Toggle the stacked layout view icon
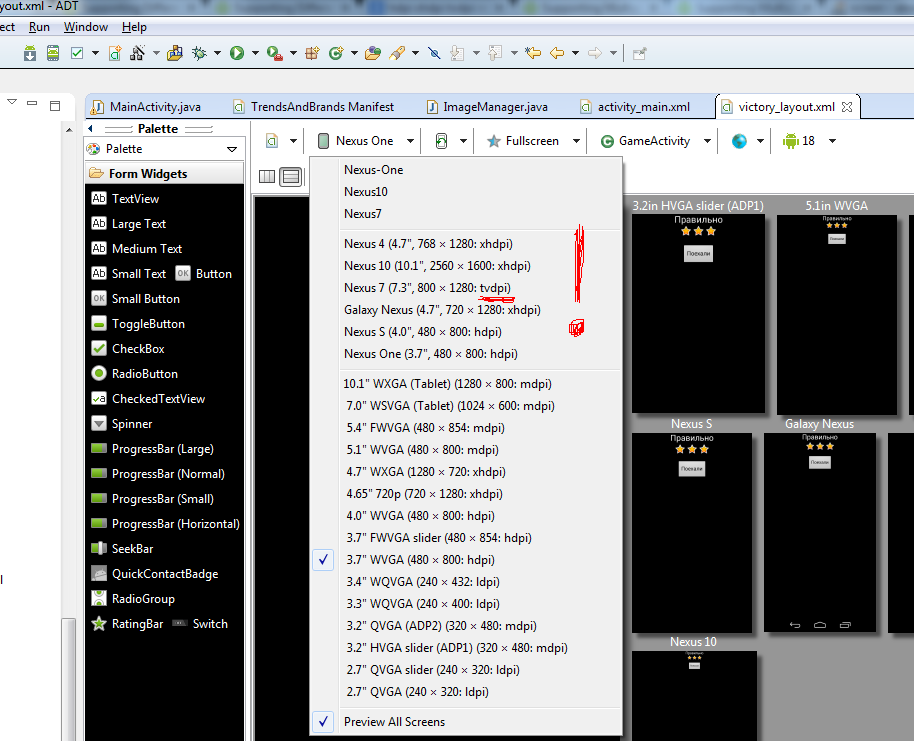This screenshot has height=741, width=914. tap(290, 176)
